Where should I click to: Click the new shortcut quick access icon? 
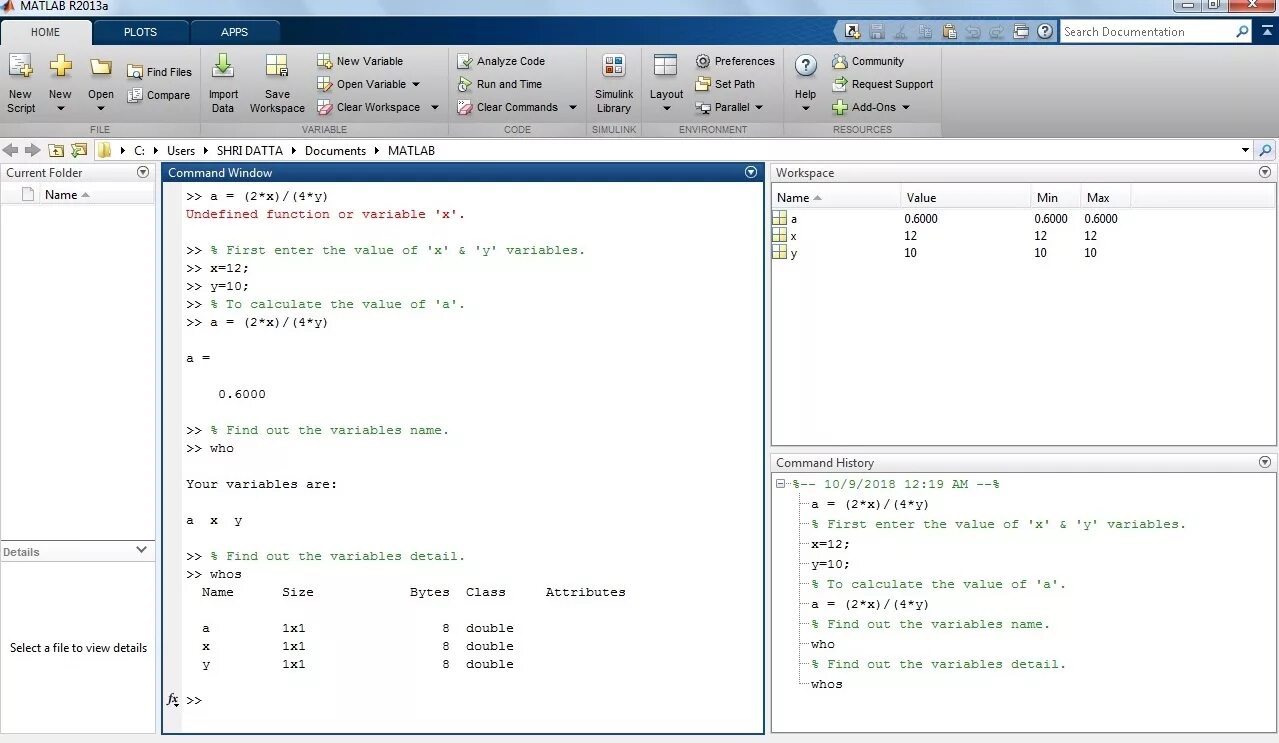[853, 31]
